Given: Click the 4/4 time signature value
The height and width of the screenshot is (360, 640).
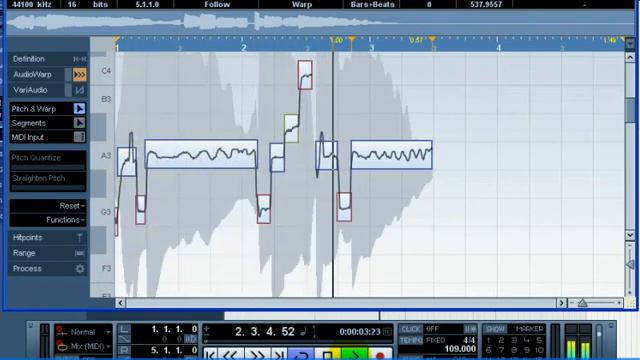Looking at the screenshot, I should (469, 340).
